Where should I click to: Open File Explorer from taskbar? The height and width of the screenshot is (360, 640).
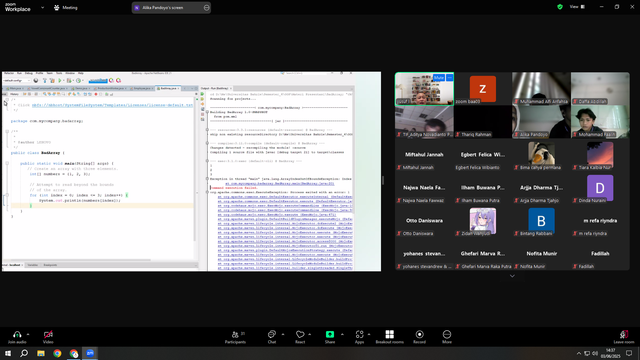coord(41,353)
